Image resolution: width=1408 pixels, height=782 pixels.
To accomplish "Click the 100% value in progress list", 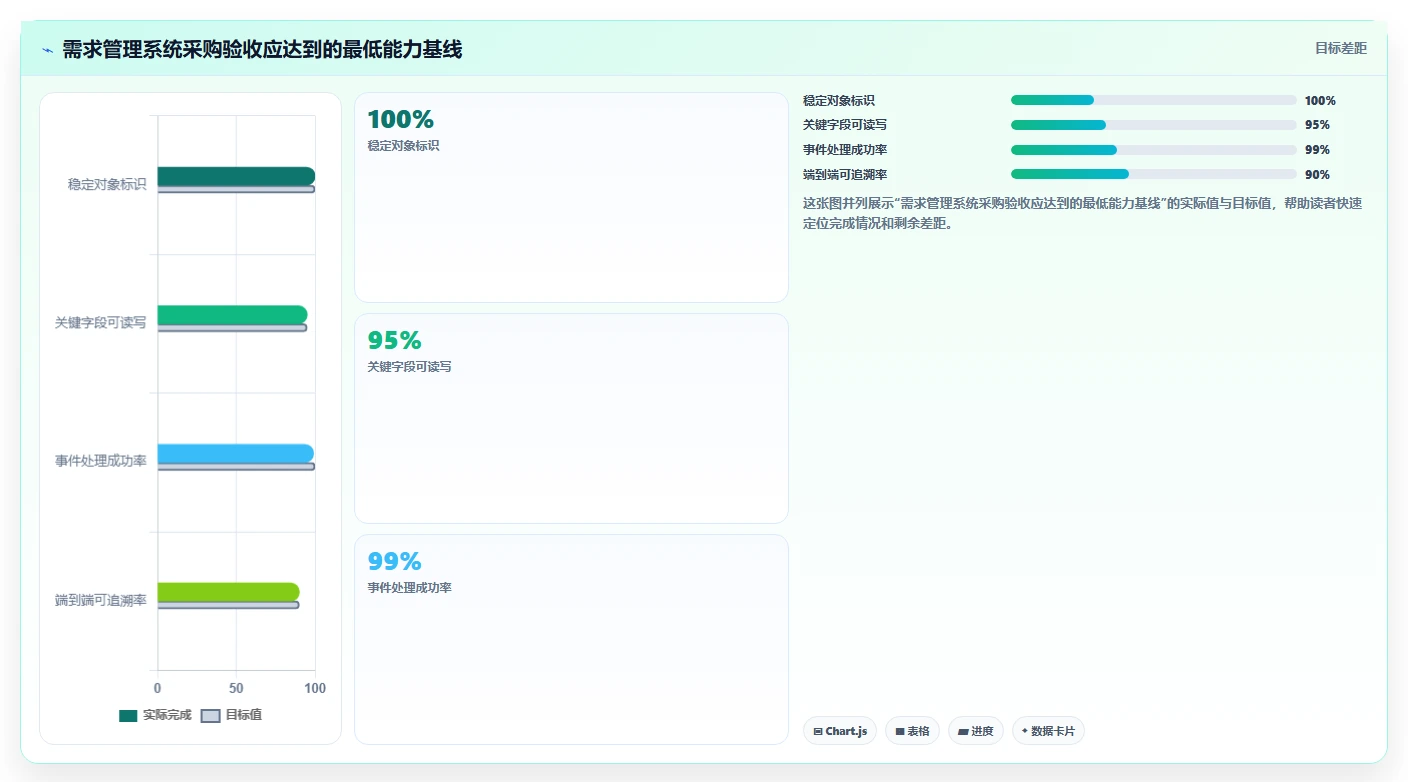I will [1320, 100].
